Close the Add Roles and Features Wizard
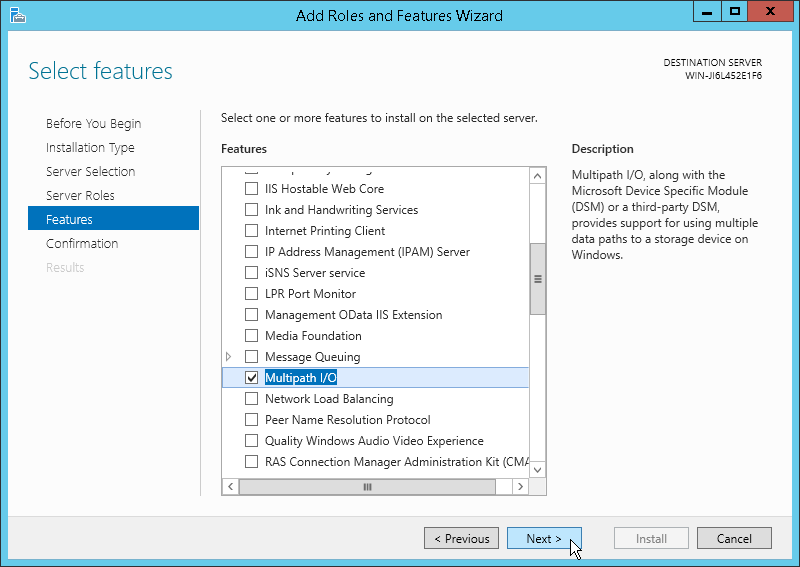The image size is (800, 567). pos(770,12)
